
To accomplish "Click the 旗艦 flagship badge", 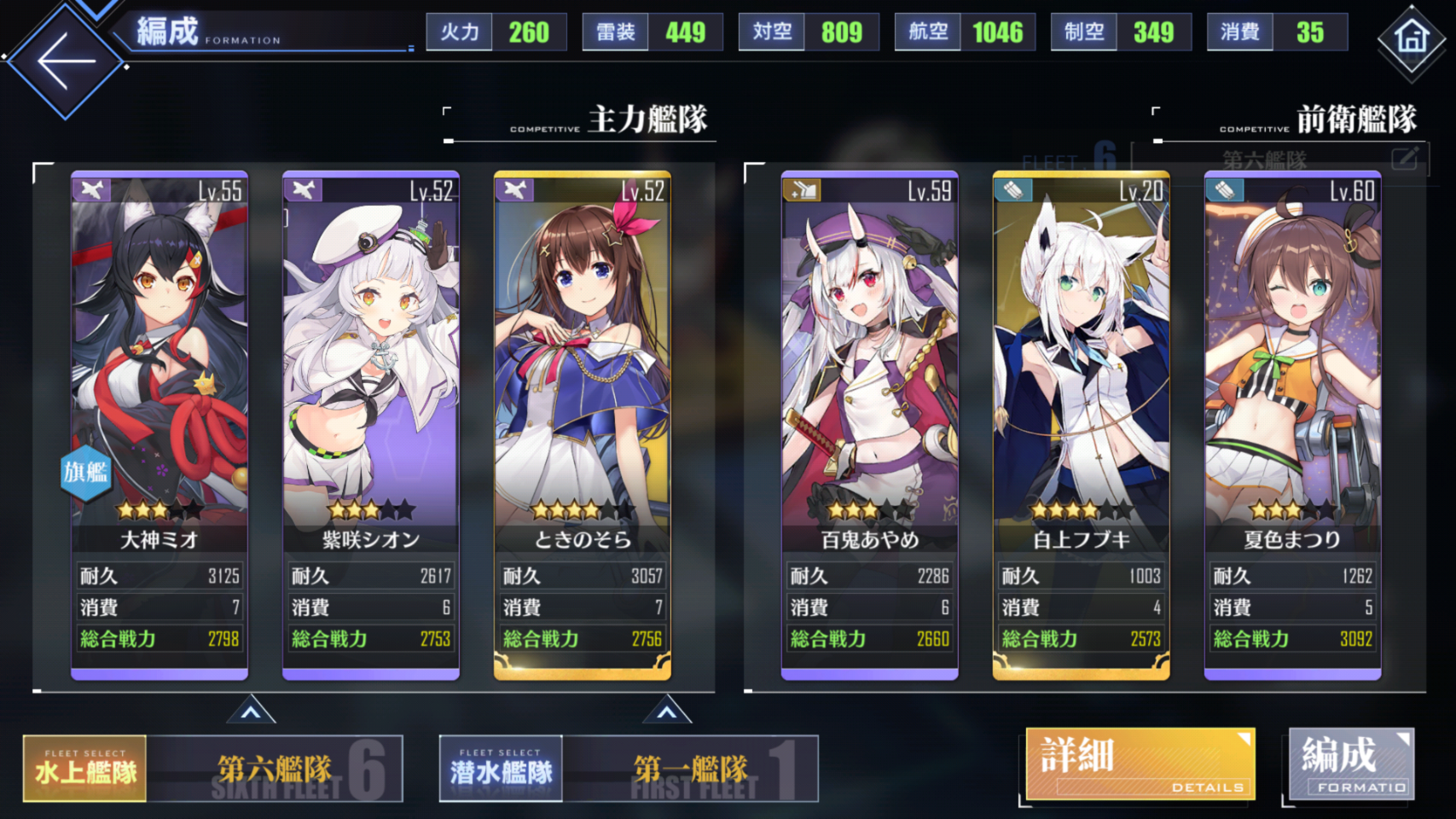I will pos(85,472).
